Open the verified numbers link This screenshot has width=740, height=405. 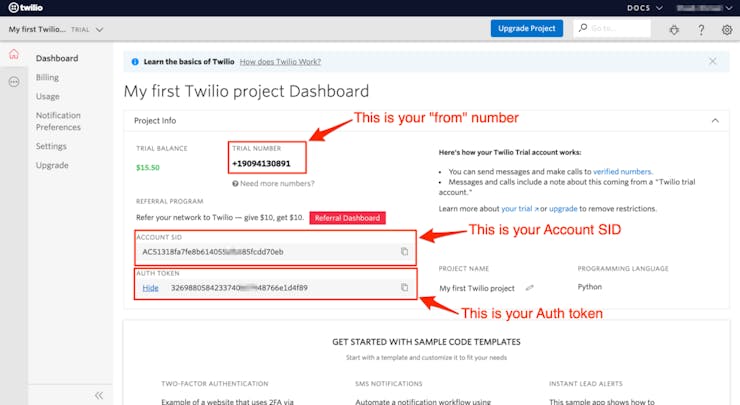pyautogui.click(x=622, y=171)
